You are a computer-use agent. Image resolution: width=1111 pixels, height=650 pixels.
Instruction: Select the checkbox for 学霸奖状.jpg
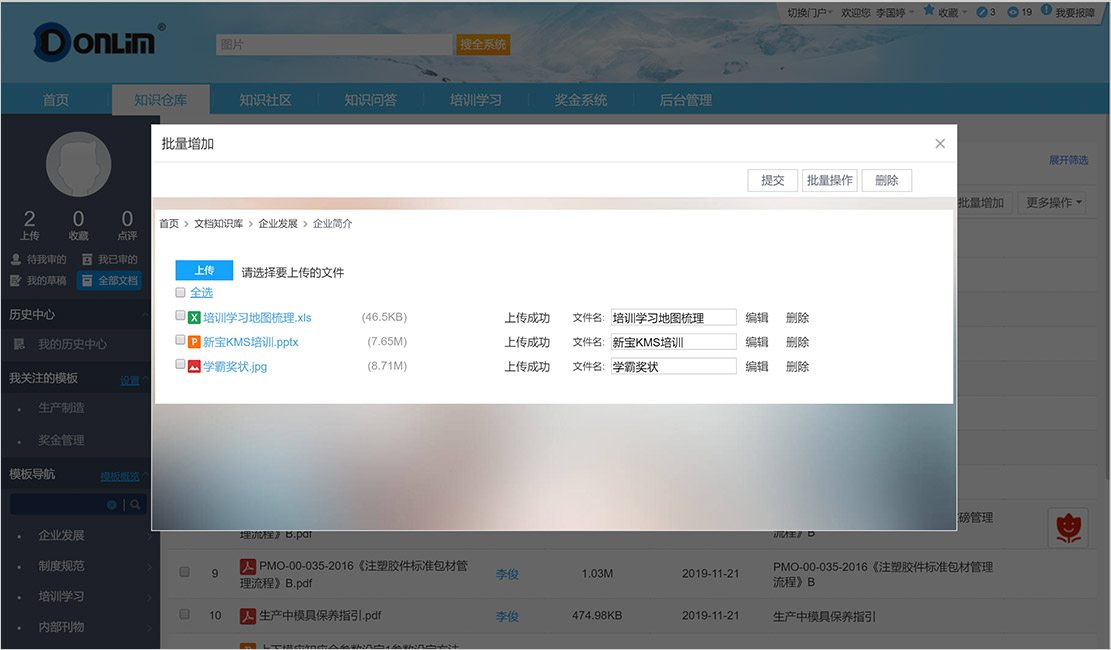click(180, 365)
